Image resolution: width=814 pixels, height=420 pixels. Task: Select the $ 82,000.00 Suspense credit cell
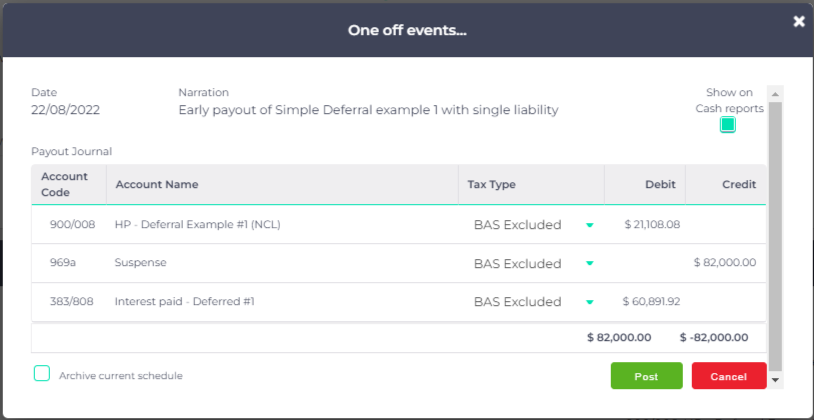tap(725, 263)
